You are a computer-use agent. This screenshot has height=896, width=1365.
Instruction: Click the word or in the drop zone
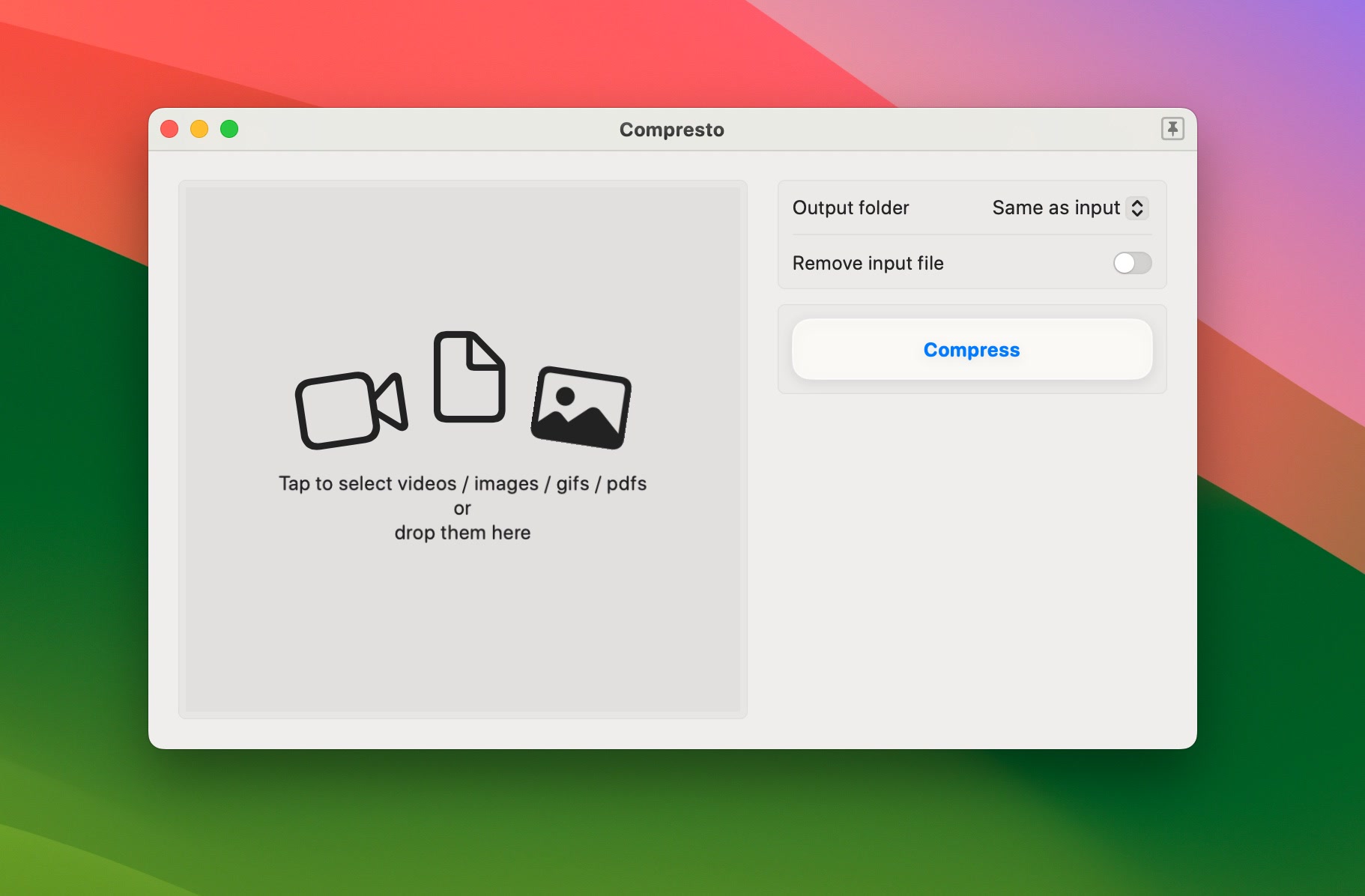[462, 509]
